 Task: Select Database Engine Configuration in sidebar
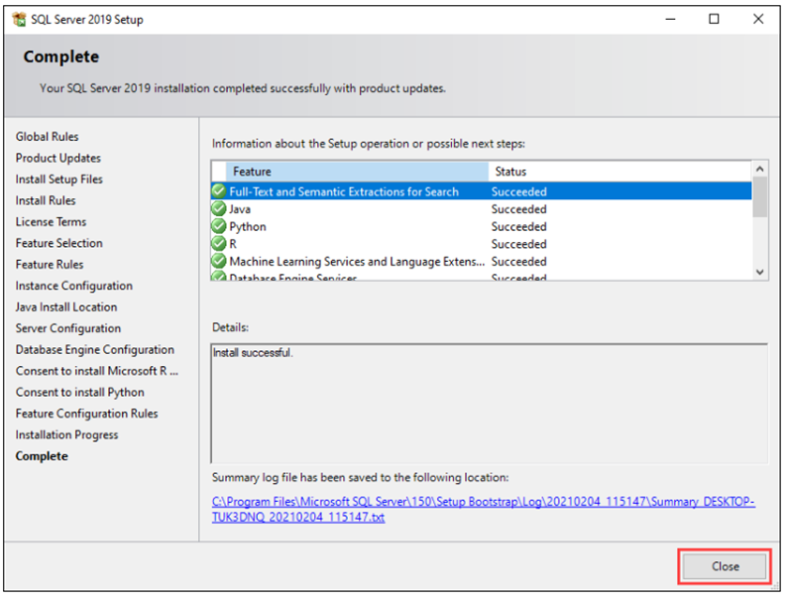pos(95,350)
